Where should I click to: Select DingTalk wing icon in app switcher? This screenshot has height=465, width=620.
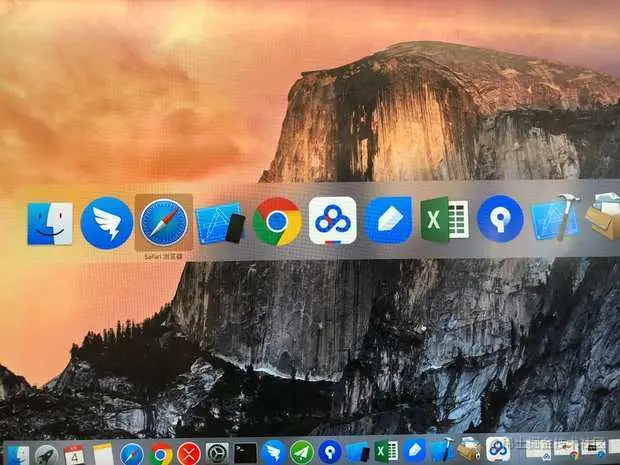107,223
